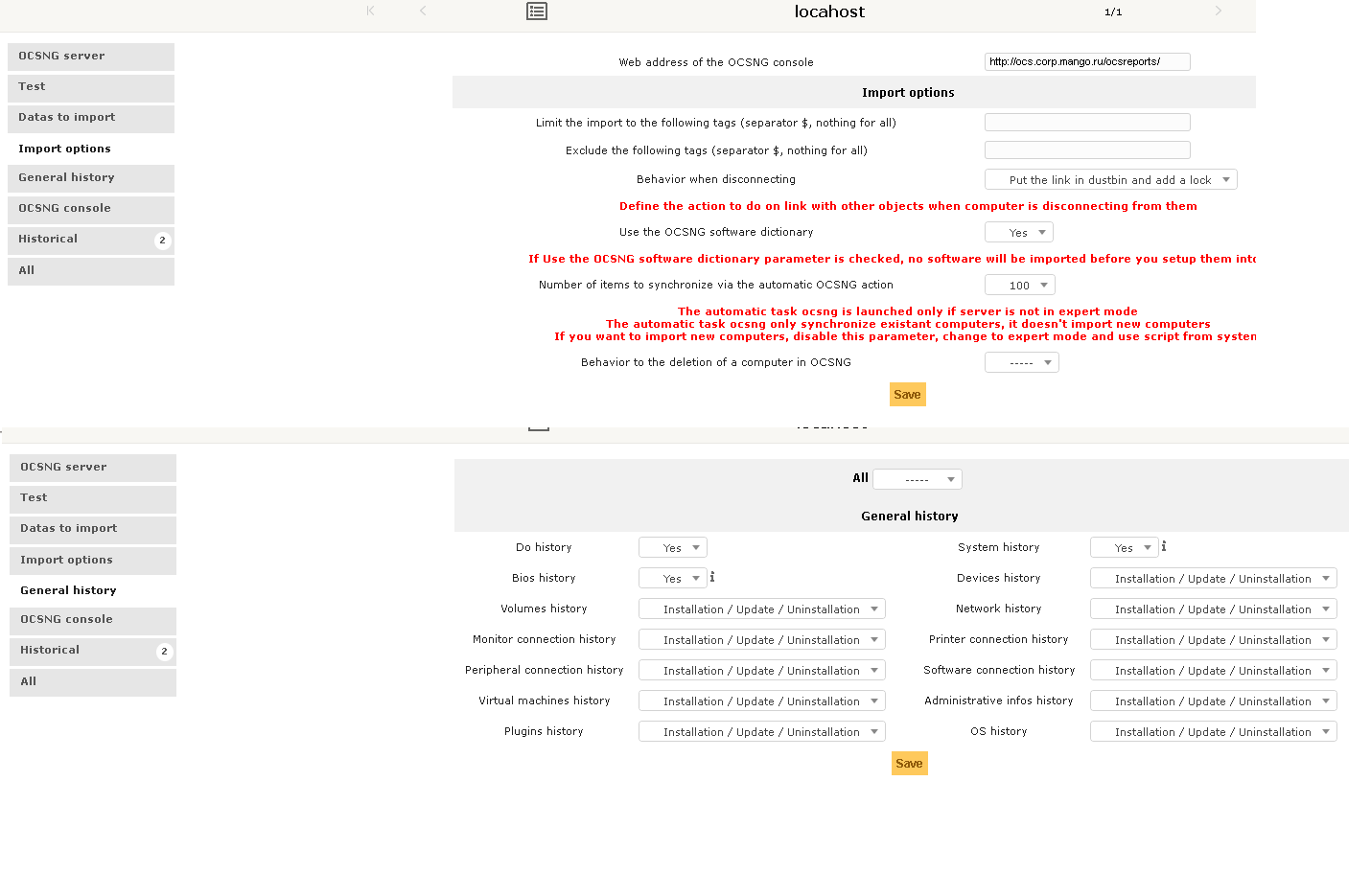
Task: Open the OCSNG console tab
Action: pyautogui.click(x=90, y=208)
